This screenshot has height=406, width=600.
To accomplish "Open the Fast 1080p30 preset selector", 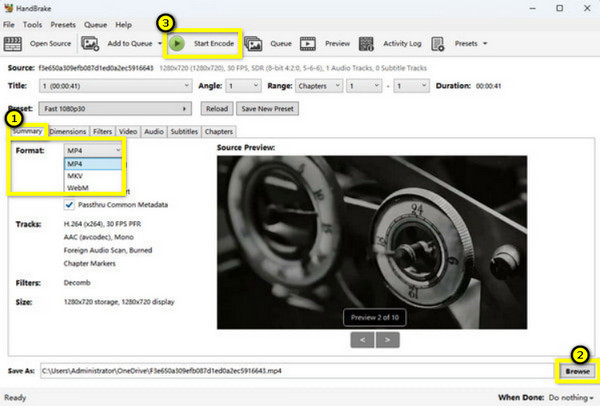I will (115, 109).
